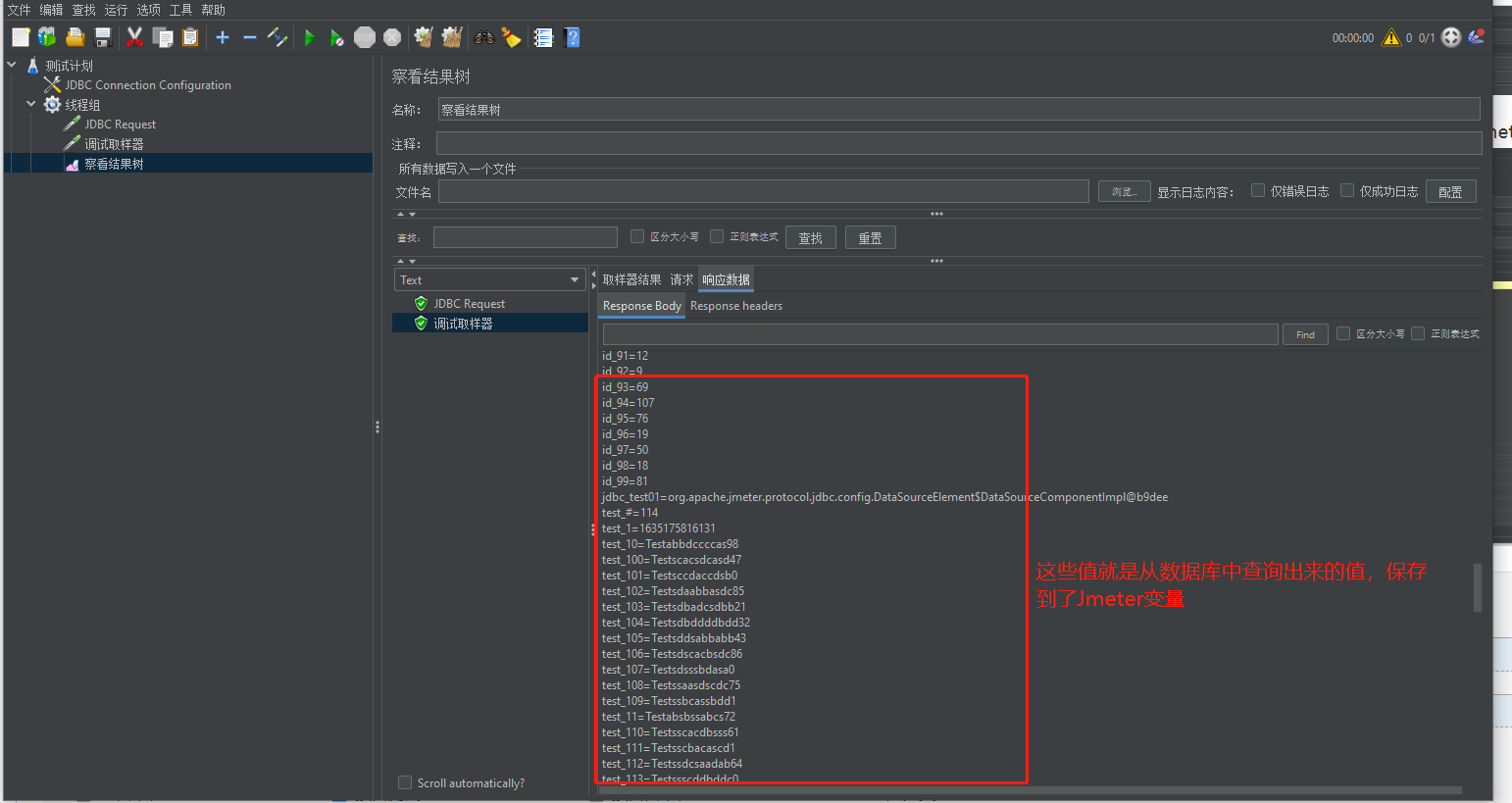Open function helper list icon

(543, 37)
